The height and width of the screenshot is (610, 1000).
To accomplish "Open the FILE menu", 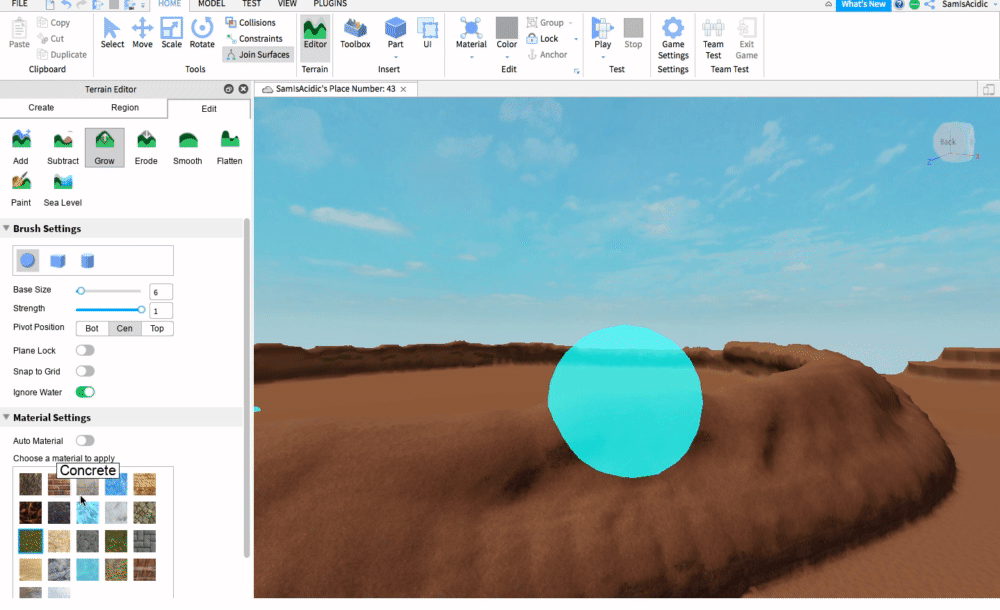I will tap(19, 4).
